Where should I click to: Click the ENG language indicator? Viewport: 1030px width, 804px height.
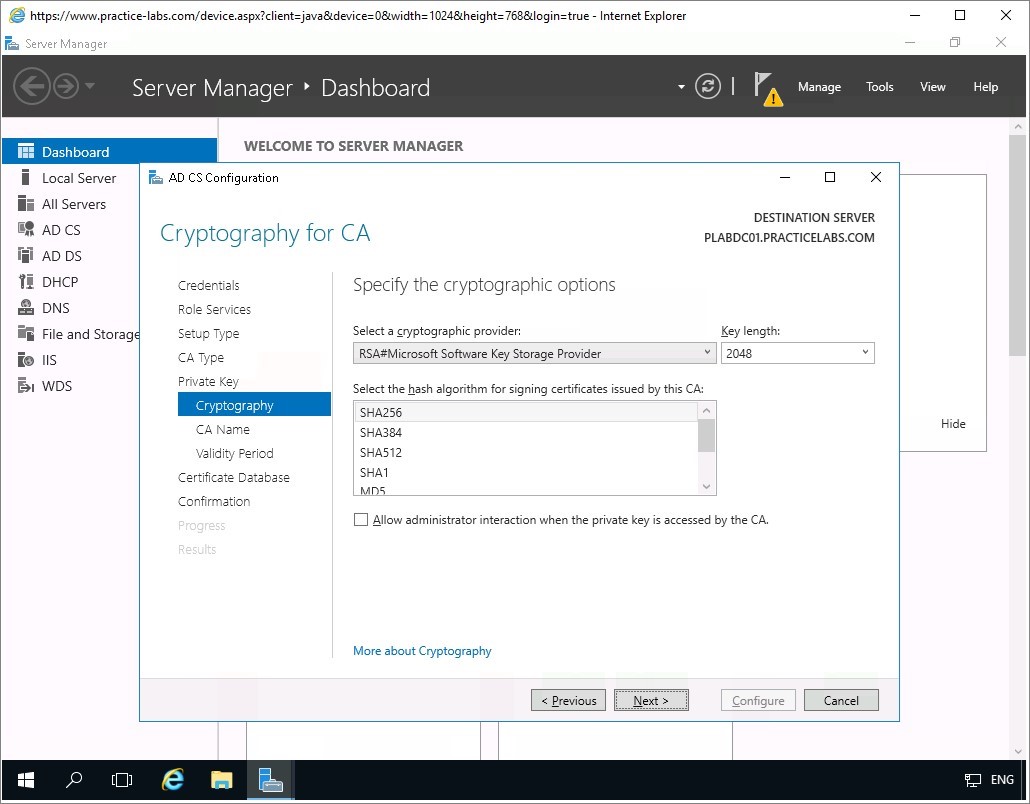point(1002,780)
